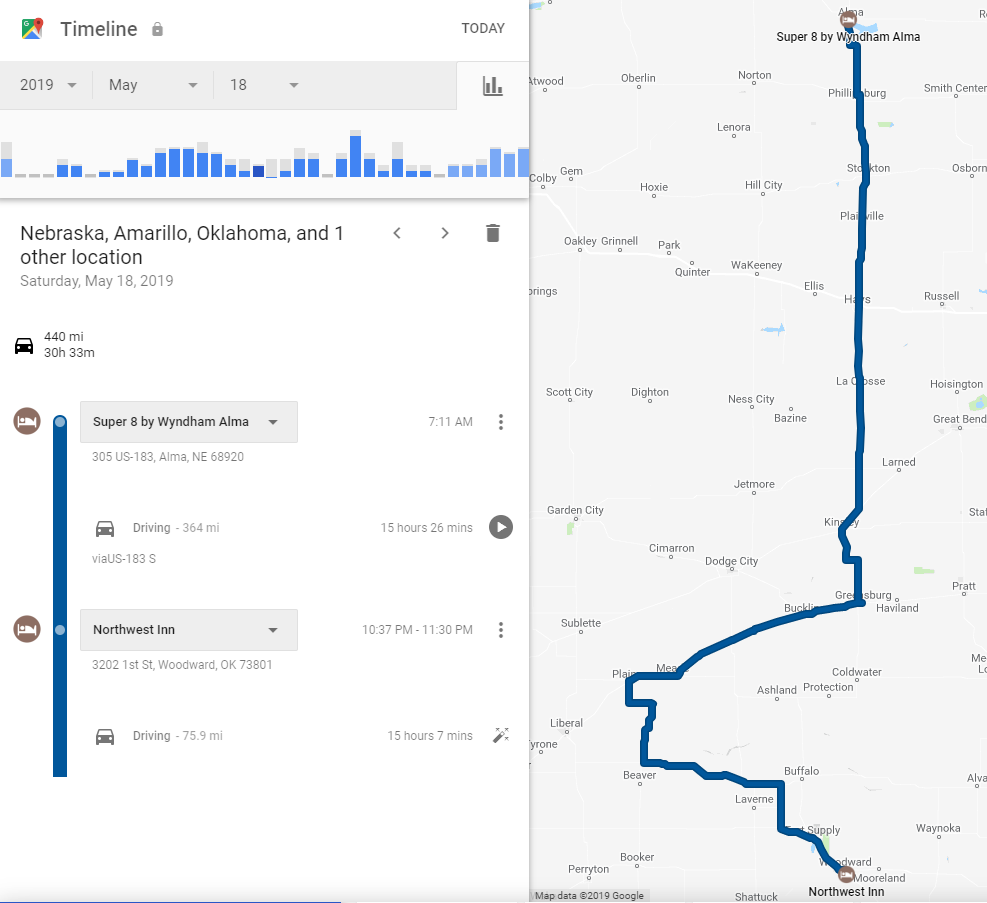Click the car icon for 364 mi drive

coord(105,529)
